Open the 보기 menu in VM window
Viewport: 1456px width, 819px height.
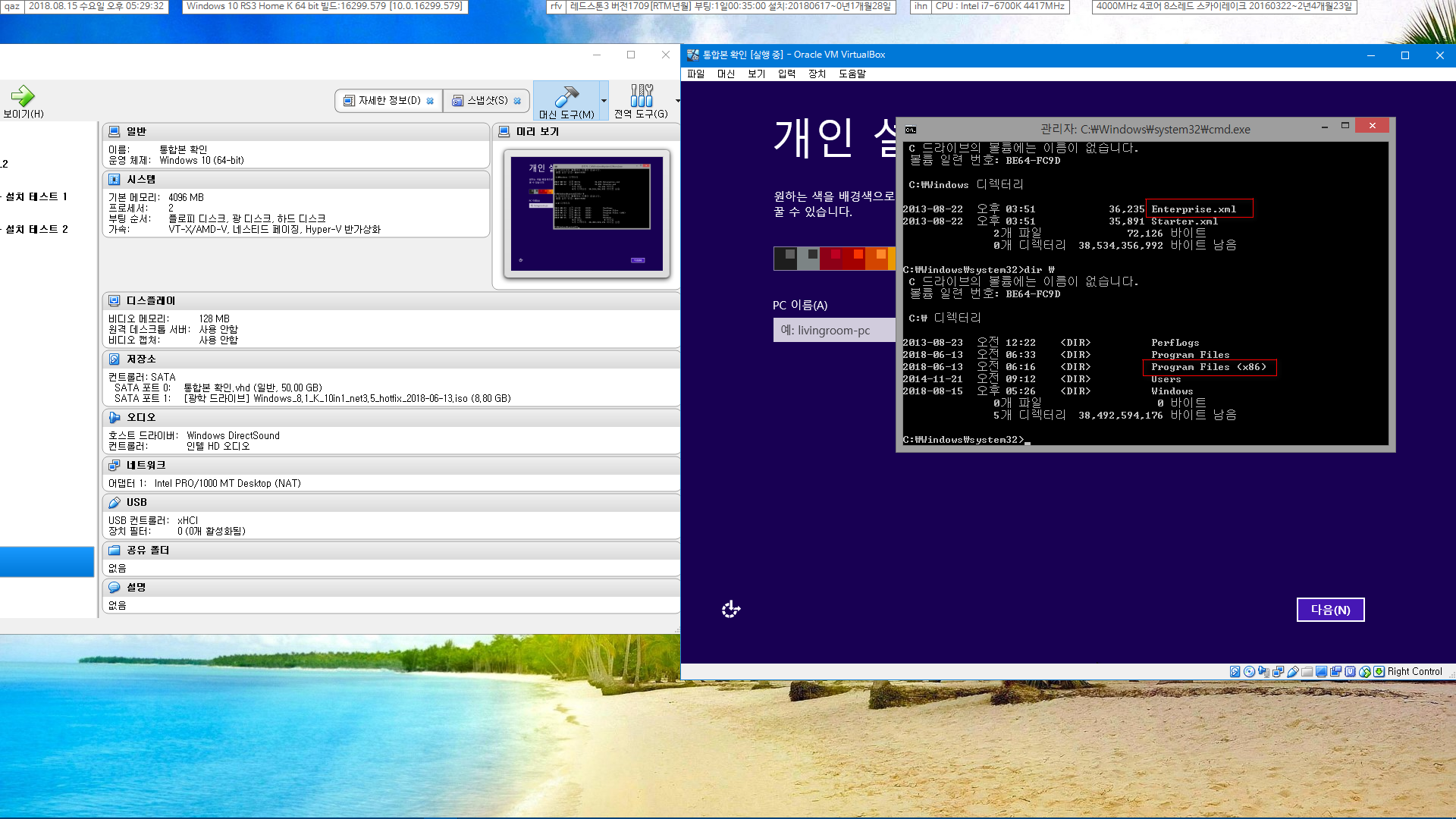coord(757,74)
